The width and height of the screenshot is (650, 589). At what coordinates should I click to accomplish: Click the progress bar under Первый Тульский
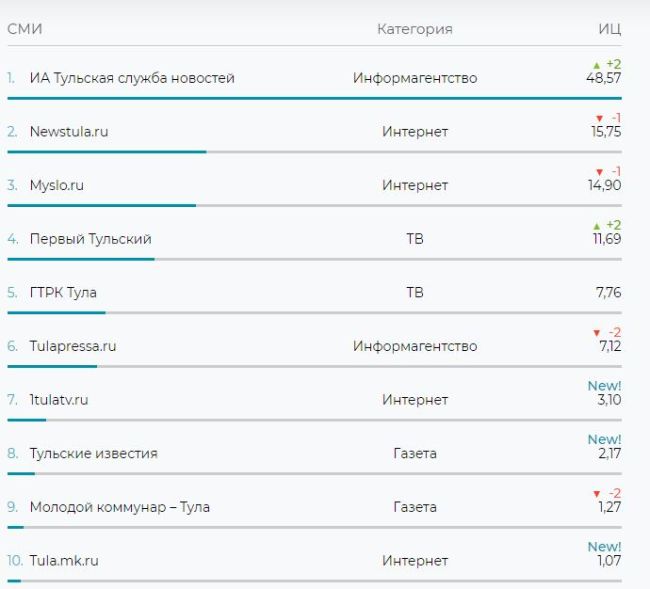pos(315,259)
